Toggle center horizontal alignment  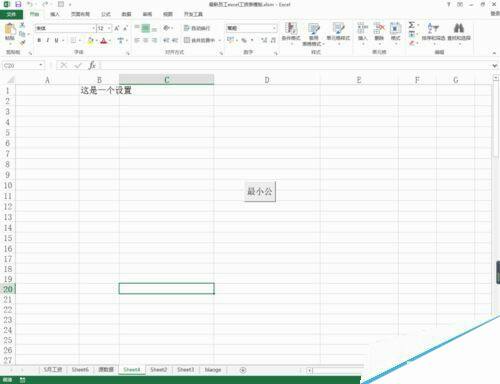(146, 40)
